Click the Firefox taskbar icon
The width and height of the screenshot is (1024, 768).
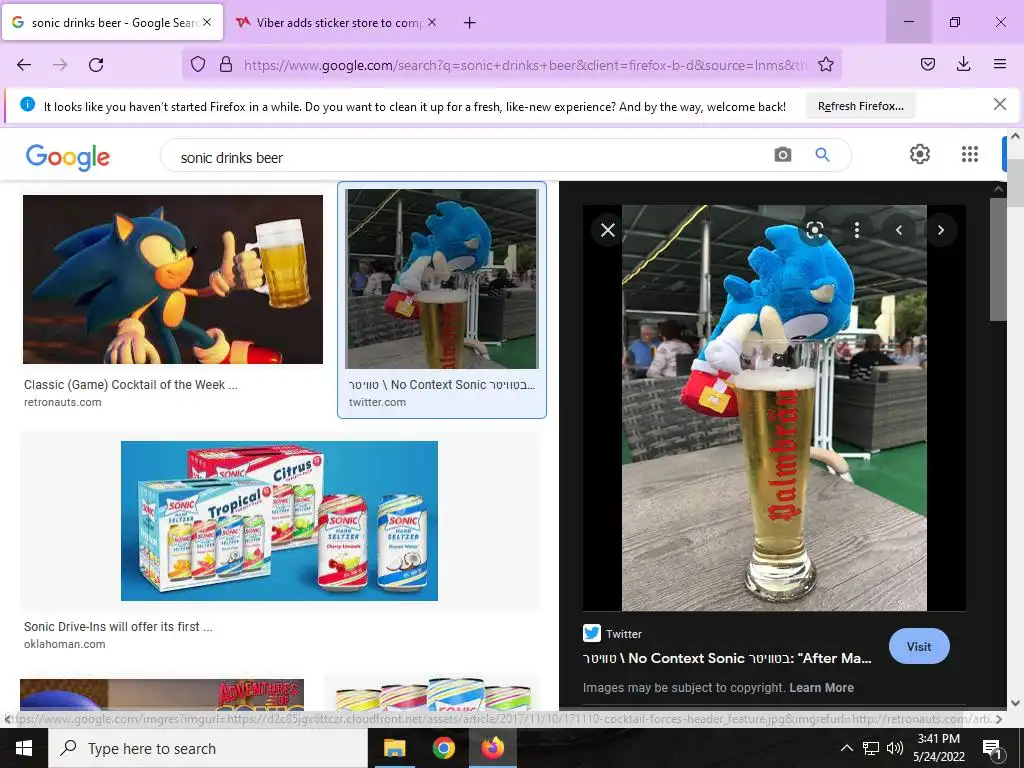pos(493,748)
